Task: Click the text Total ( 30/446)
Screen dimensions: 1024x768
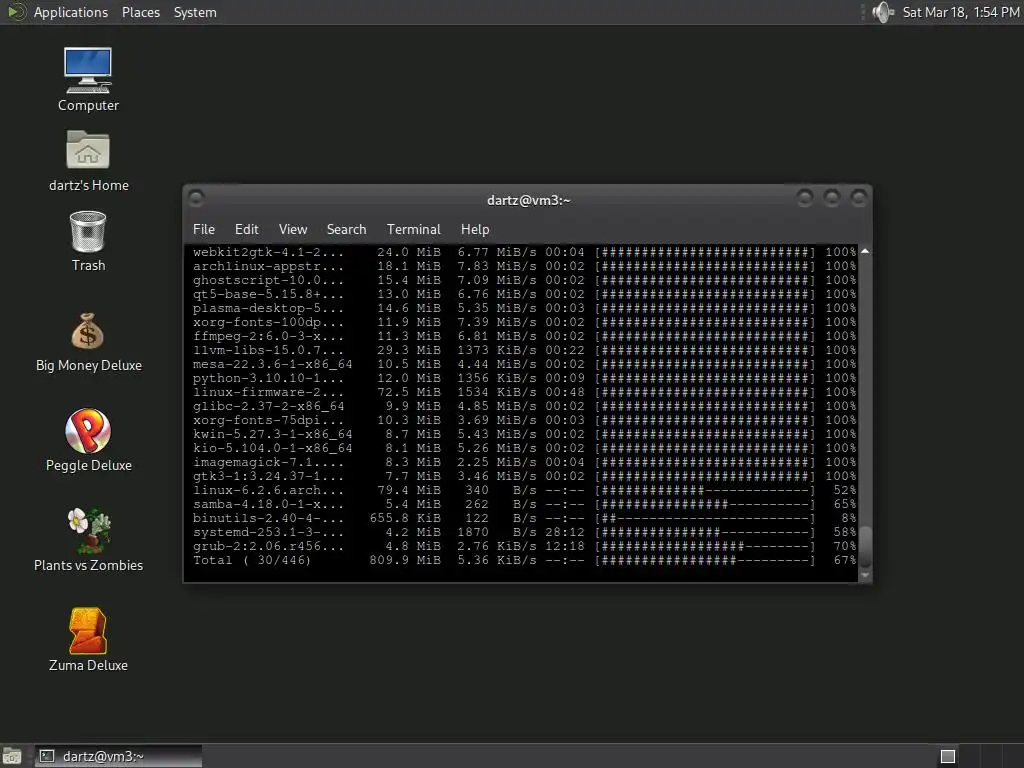Action: (x=252, y=560)
